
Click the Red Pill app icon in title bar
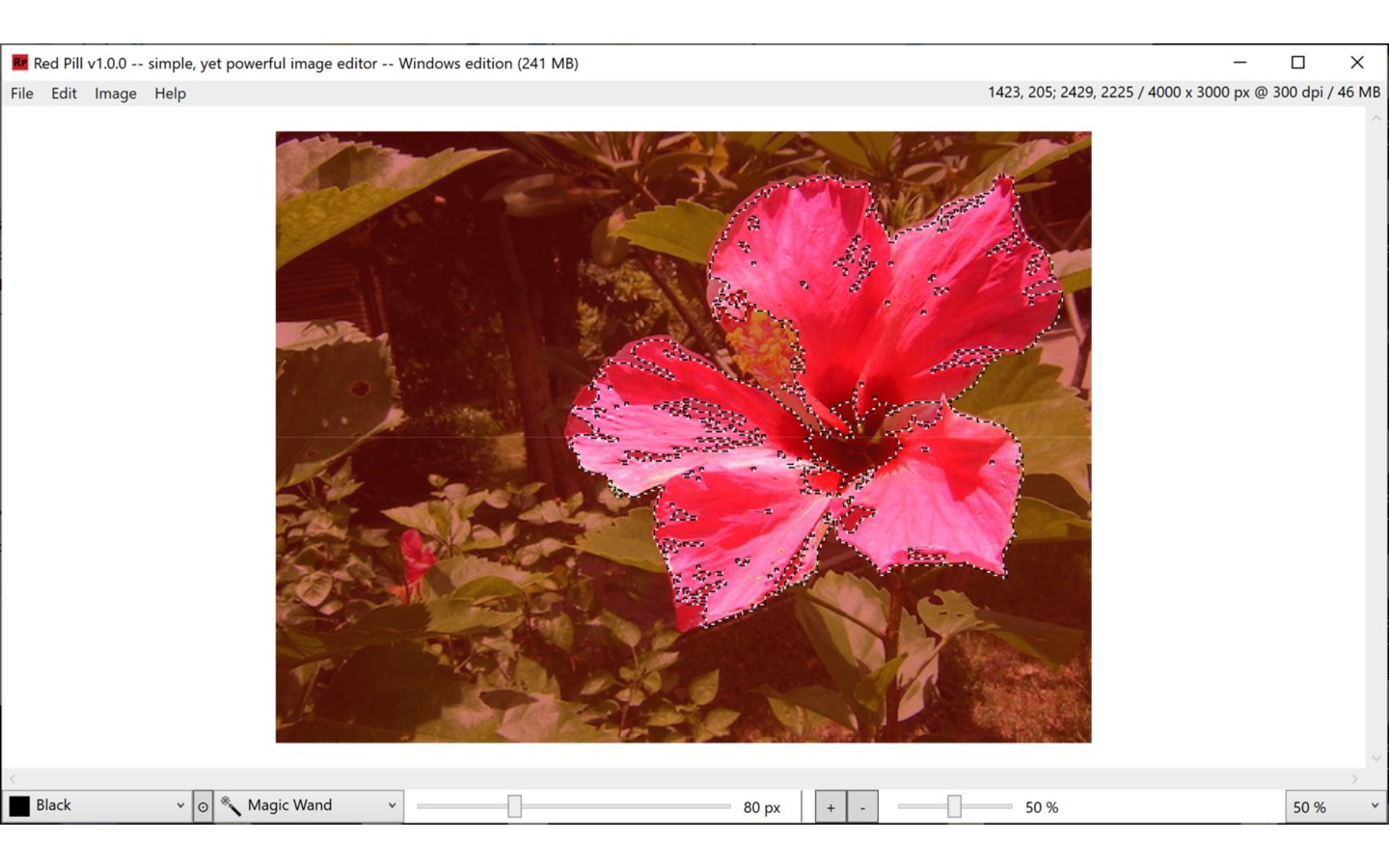[19, 63]
